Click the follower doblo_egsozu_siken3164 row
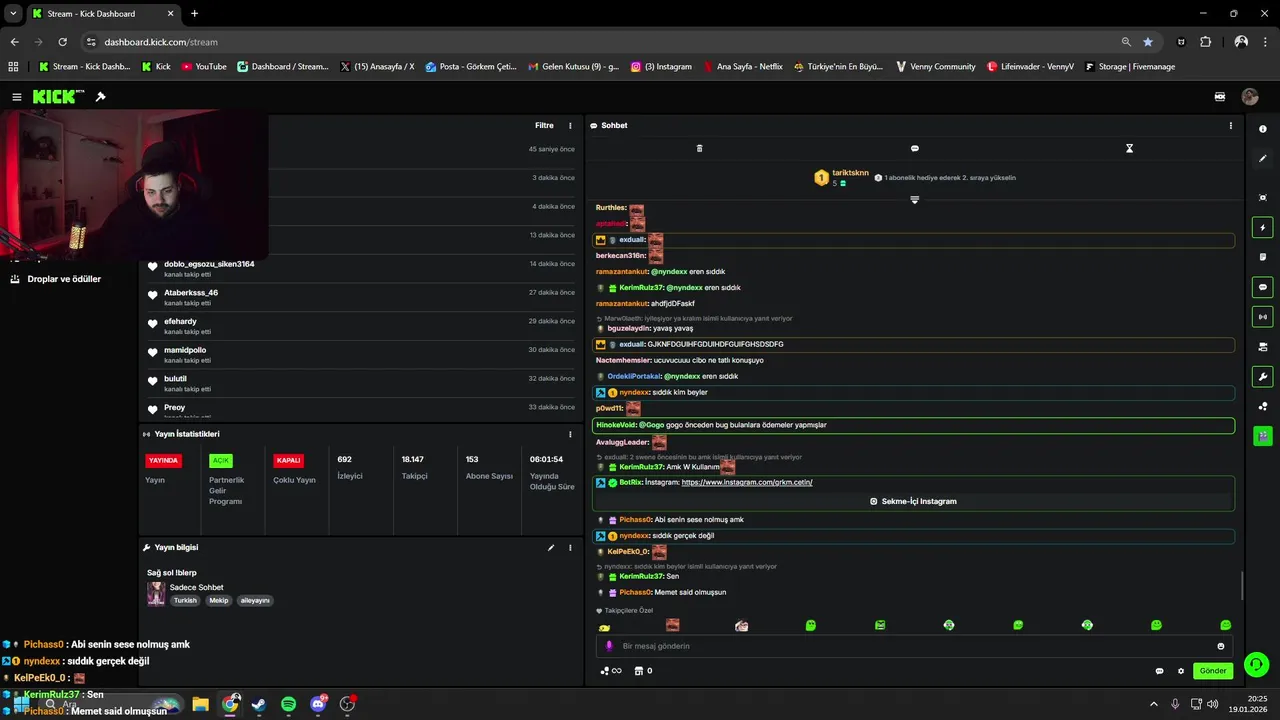The image size is (1280, 720). coord(360,268)
